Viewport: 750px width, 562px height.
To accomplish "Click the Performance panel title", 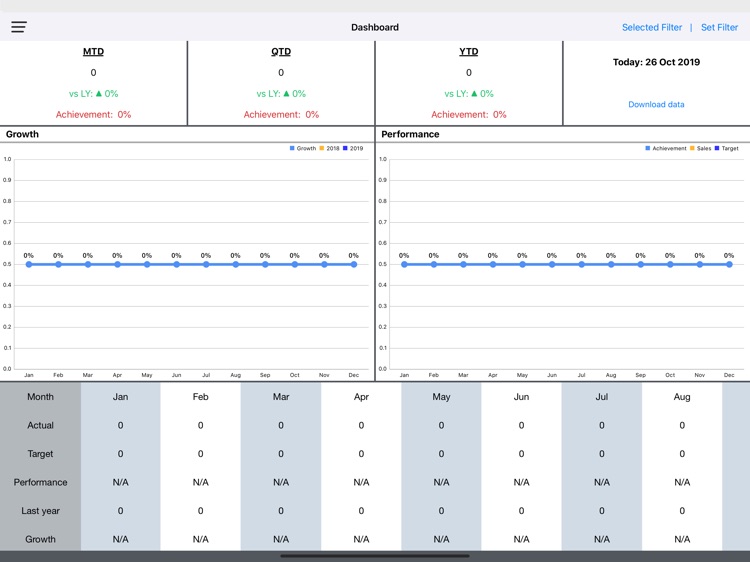I will pos(410,134).
